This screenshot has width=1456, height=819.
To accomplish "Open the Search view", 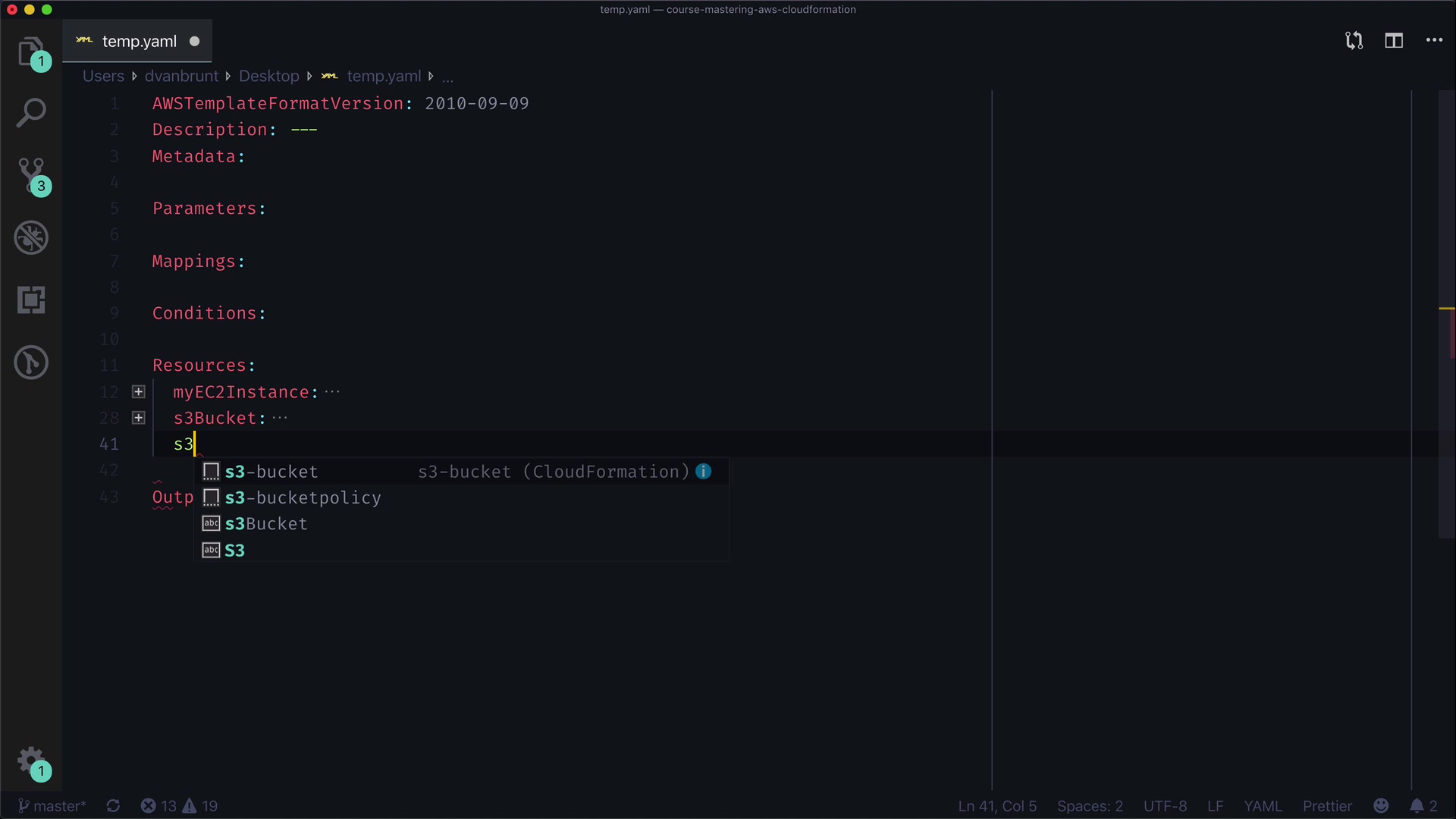I will click(31, 113).
